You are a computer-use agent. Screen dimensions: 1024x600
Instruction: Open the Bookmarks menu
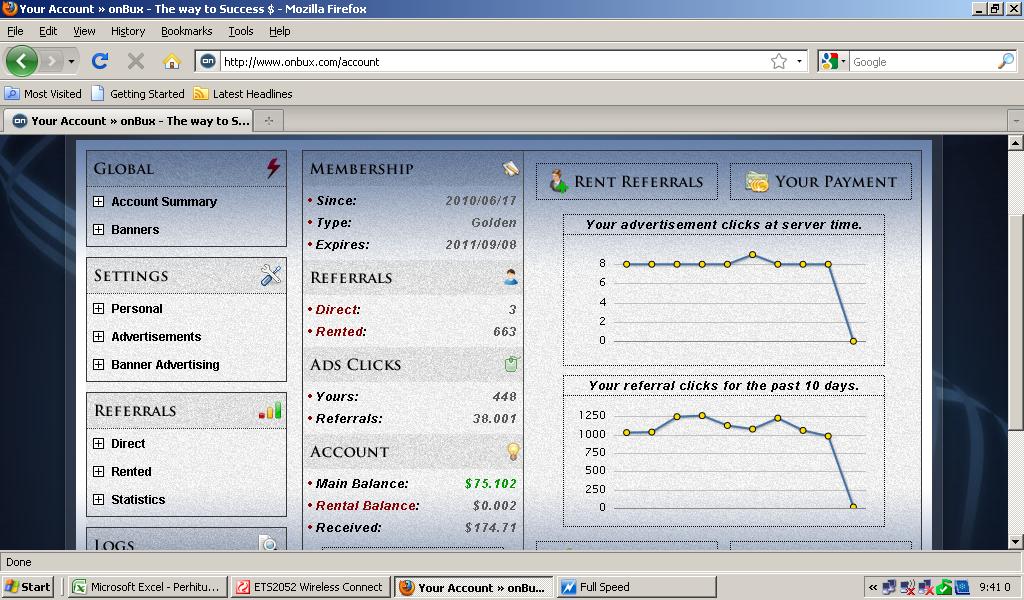[187, 31]
